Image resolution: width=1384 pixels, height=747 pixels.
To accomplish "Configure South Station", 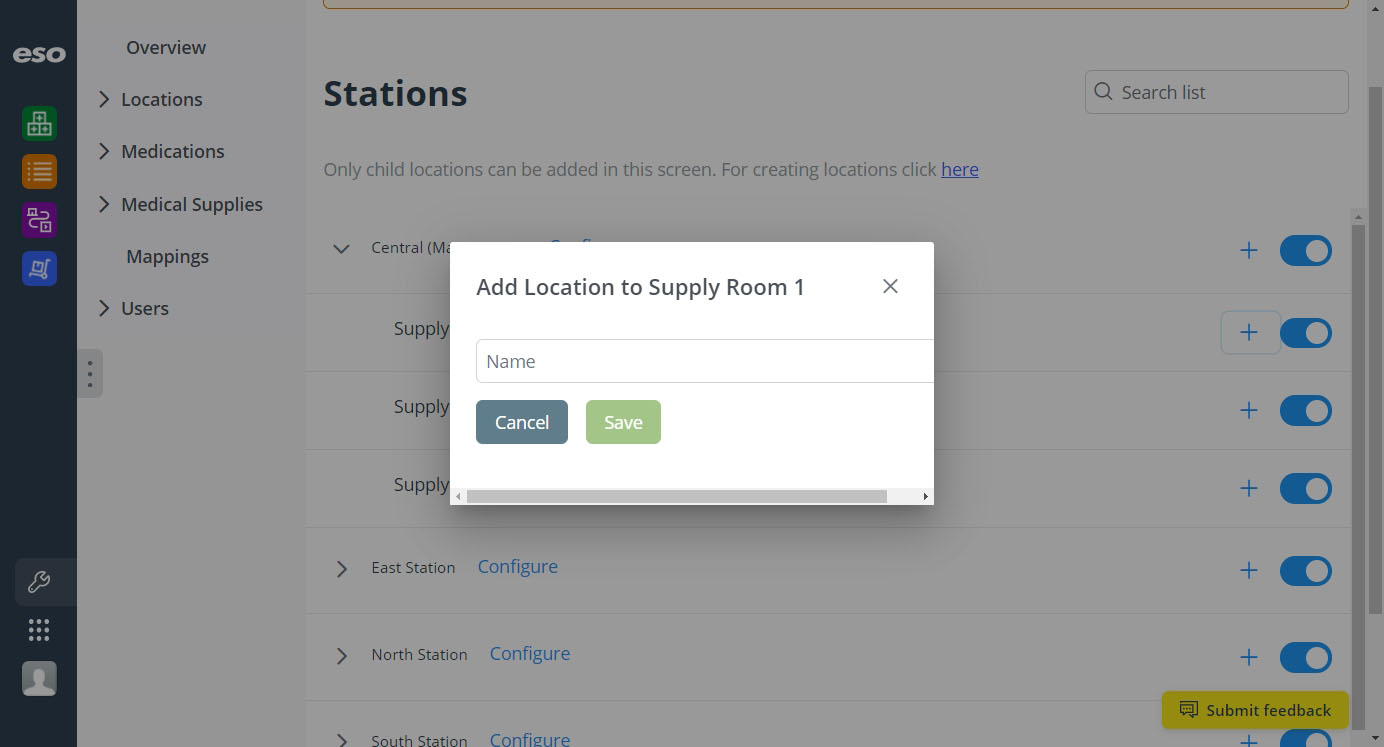I will click(x=530, y=739).
